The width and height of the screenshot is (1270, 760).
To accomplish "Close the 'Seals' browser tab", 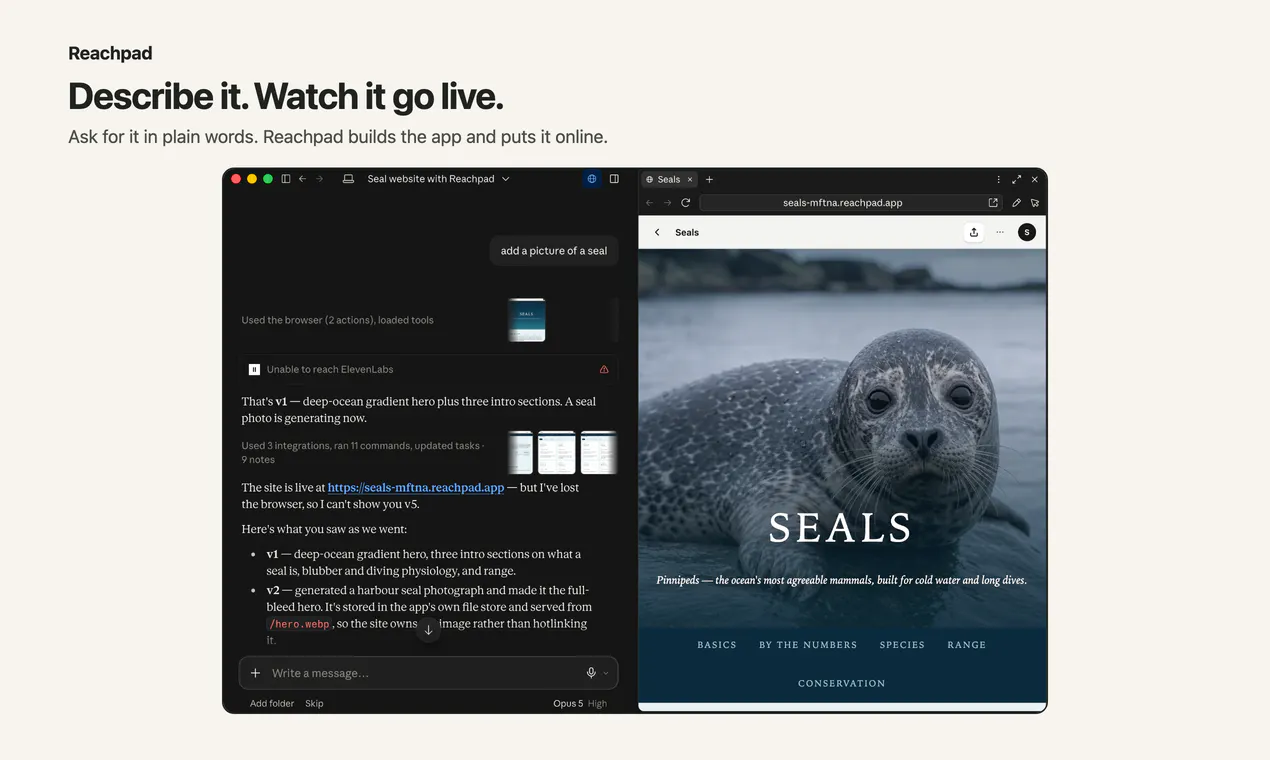I will click(690, 179).
